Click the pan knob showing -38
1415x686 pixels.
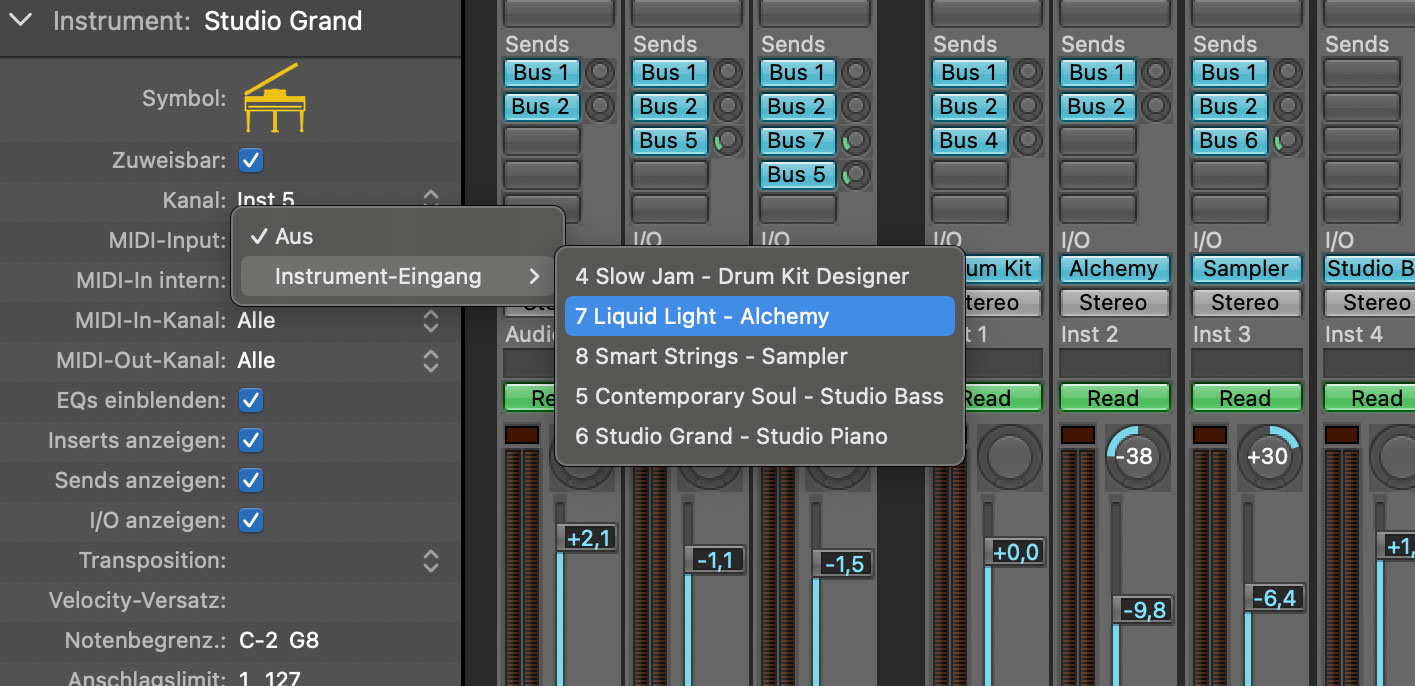[x=1138, y=457]
